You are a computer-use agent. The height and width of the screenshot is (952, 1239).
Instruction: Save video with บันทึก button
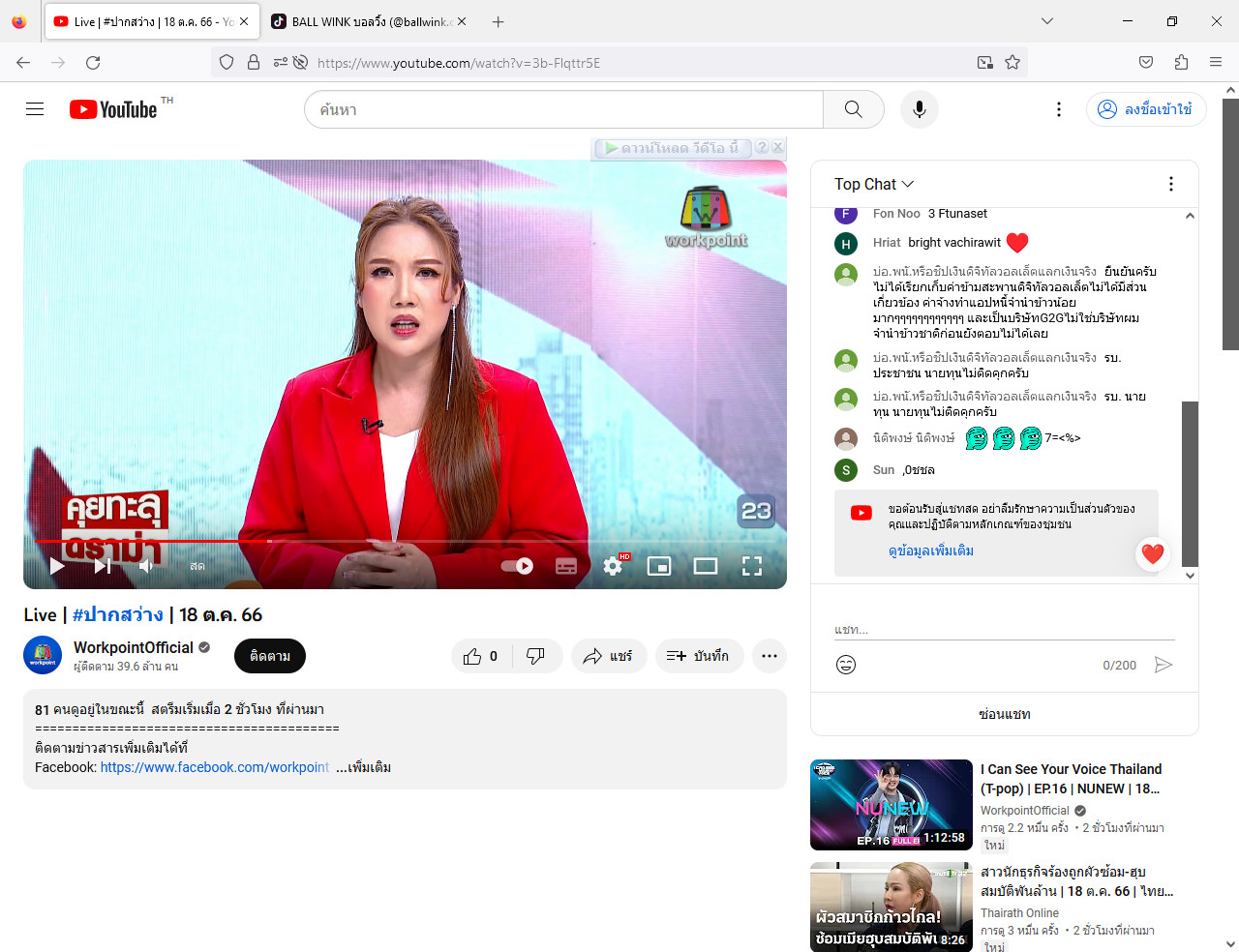click(699, 656)
